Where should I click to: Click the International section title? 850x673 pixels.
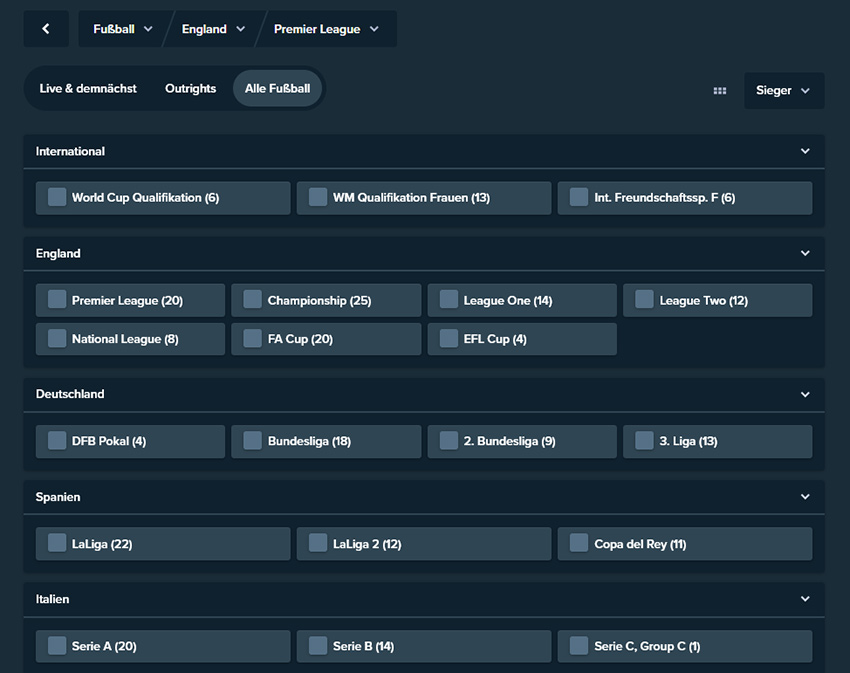pyautogui.click(x=70, y=151)
